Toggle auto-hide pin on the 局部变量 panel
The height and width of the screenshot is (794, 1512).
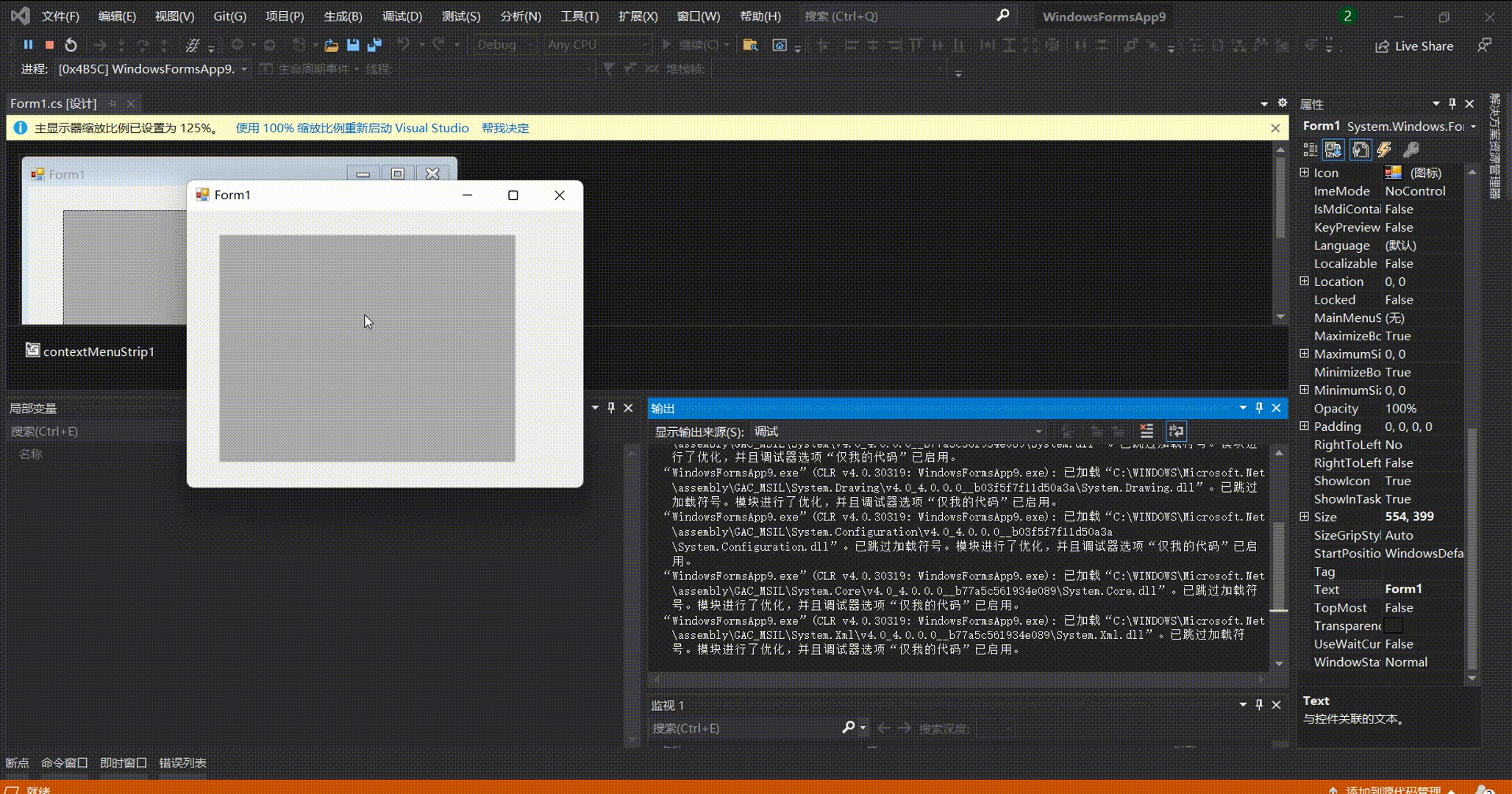(611, 408)
